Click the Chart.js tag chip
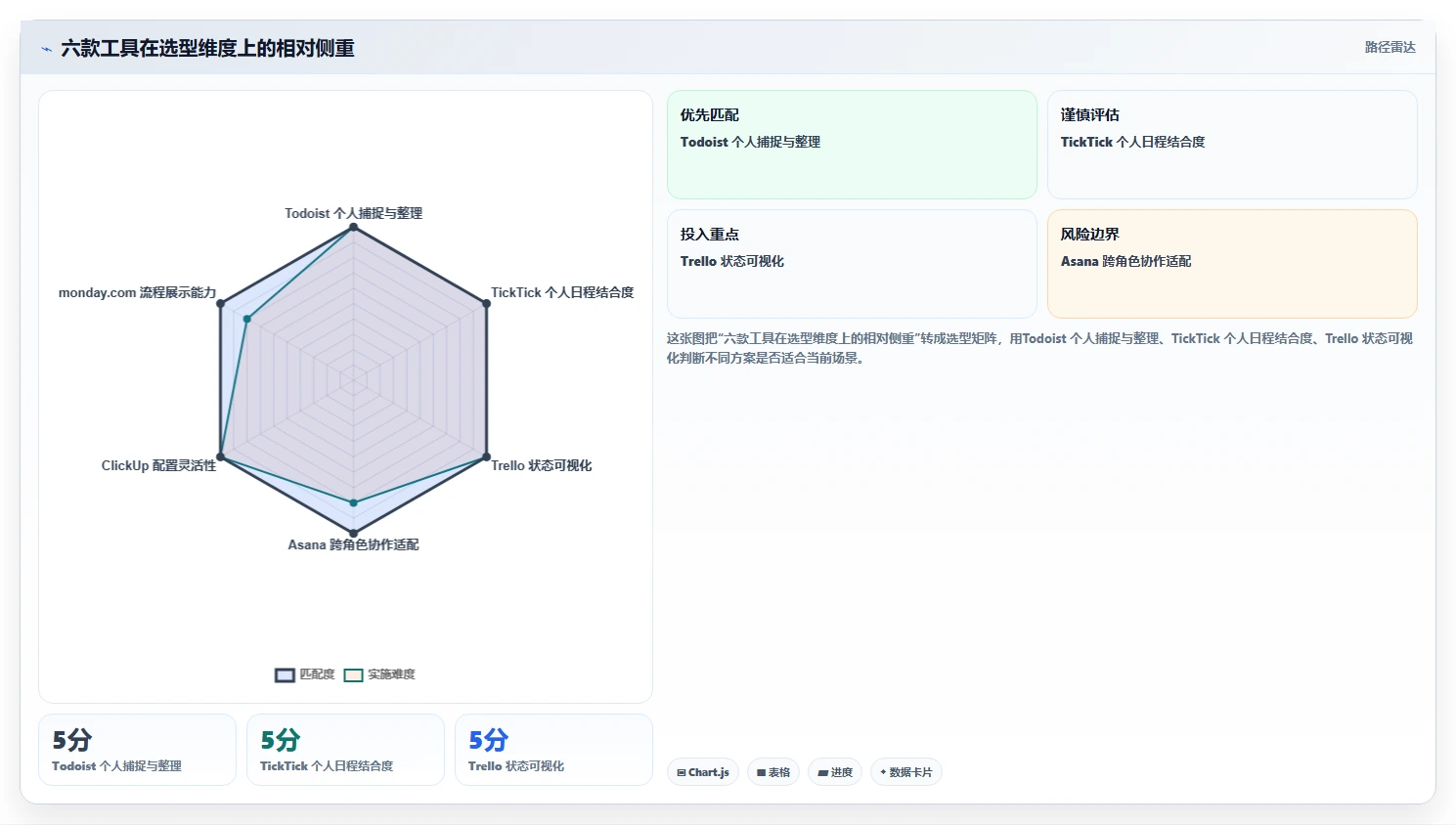 click(x=703, y=772)
